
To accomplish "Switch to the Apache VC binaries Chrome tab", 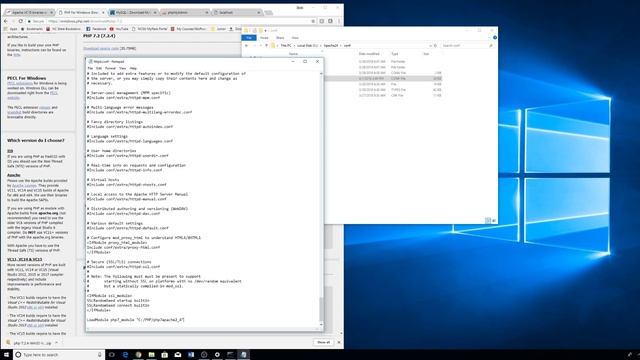I will click(x=29, y=13).
